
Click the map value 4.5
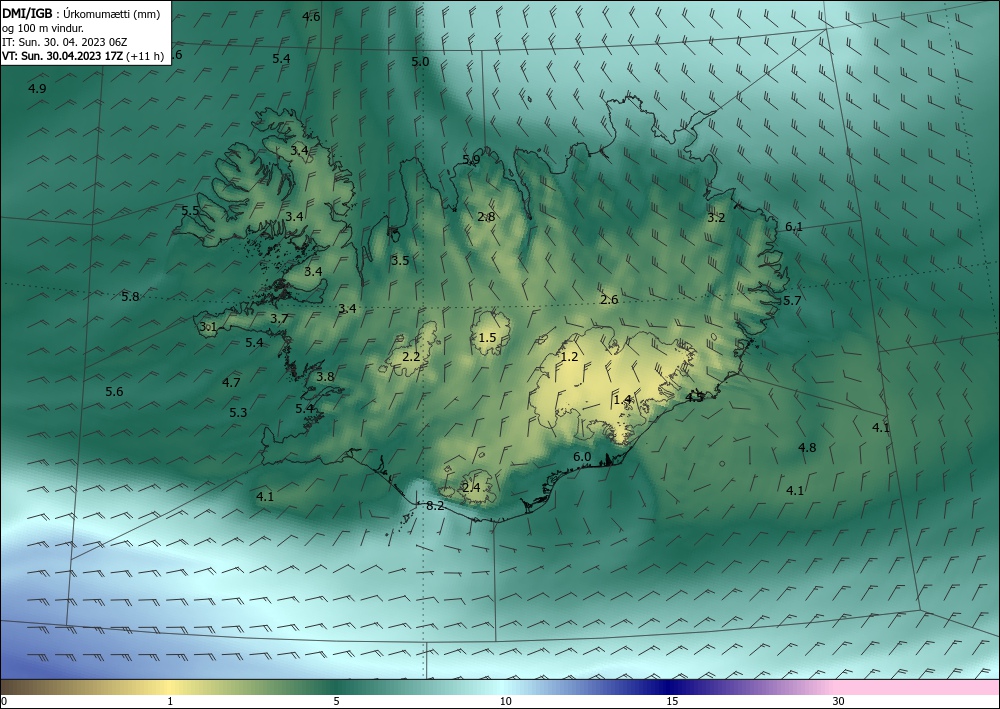point(695,398)
